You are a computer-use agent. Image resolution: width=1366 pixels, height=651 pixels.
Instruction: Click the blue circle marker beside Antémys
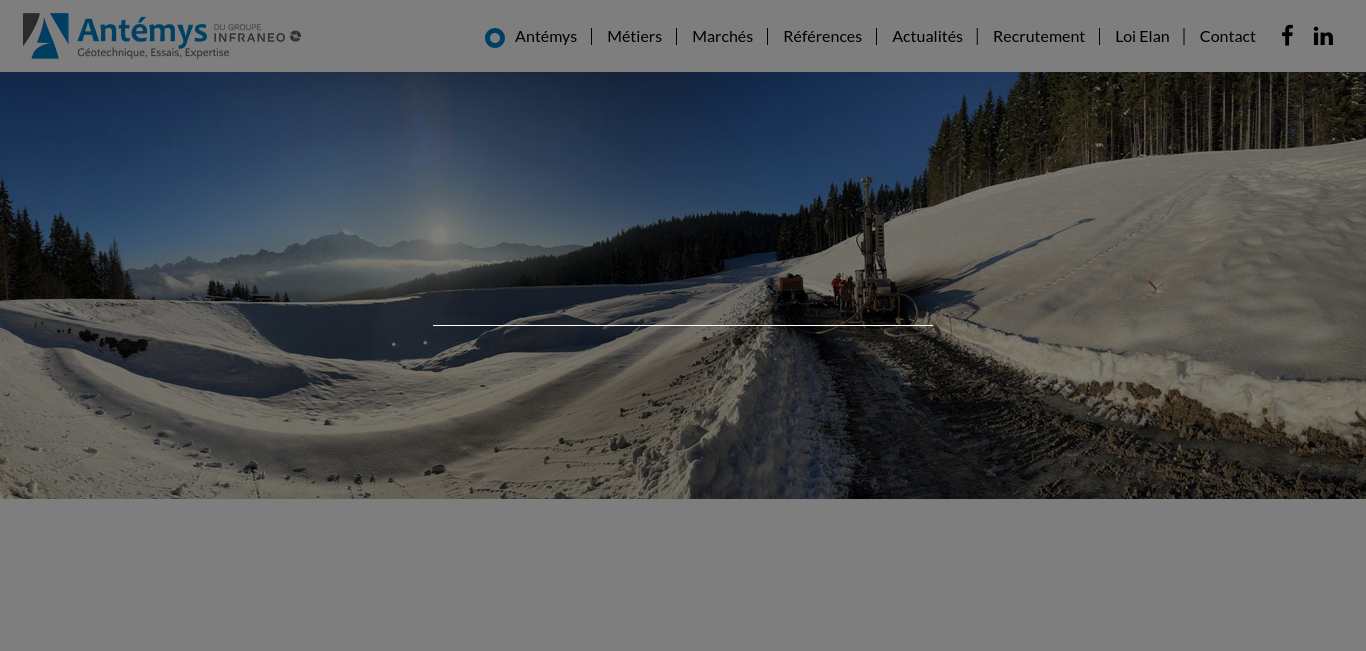[x=495, y=38]
